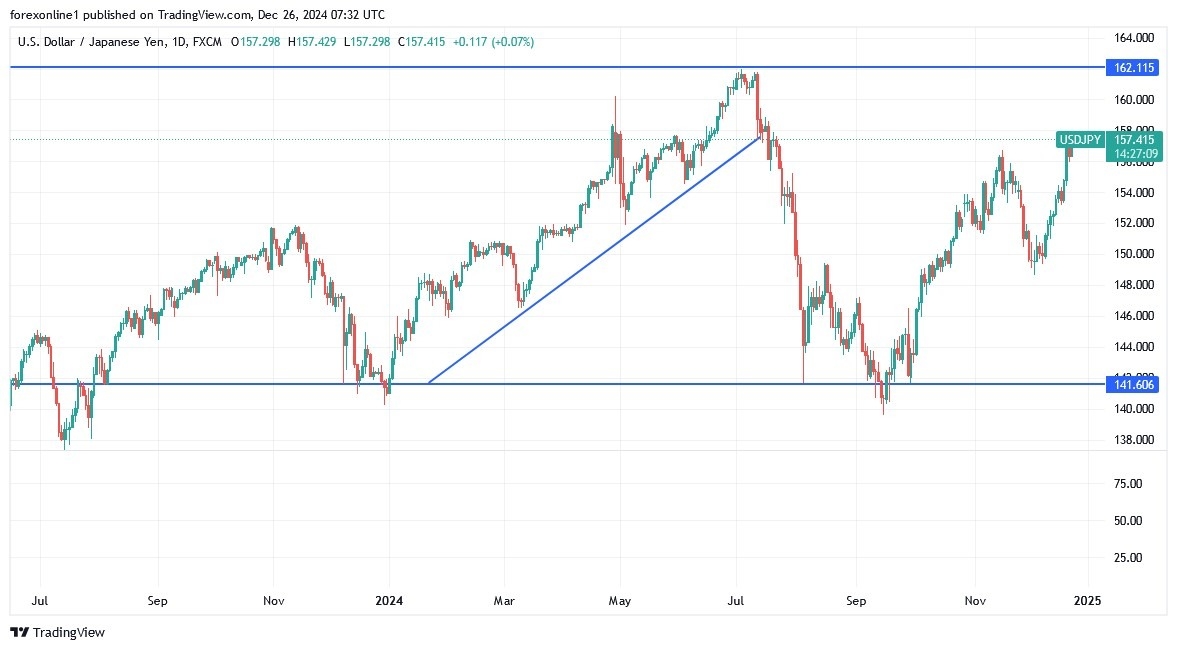Click the 164.000 price scale label
1177x650 pixels.
tap(1135, 38)
